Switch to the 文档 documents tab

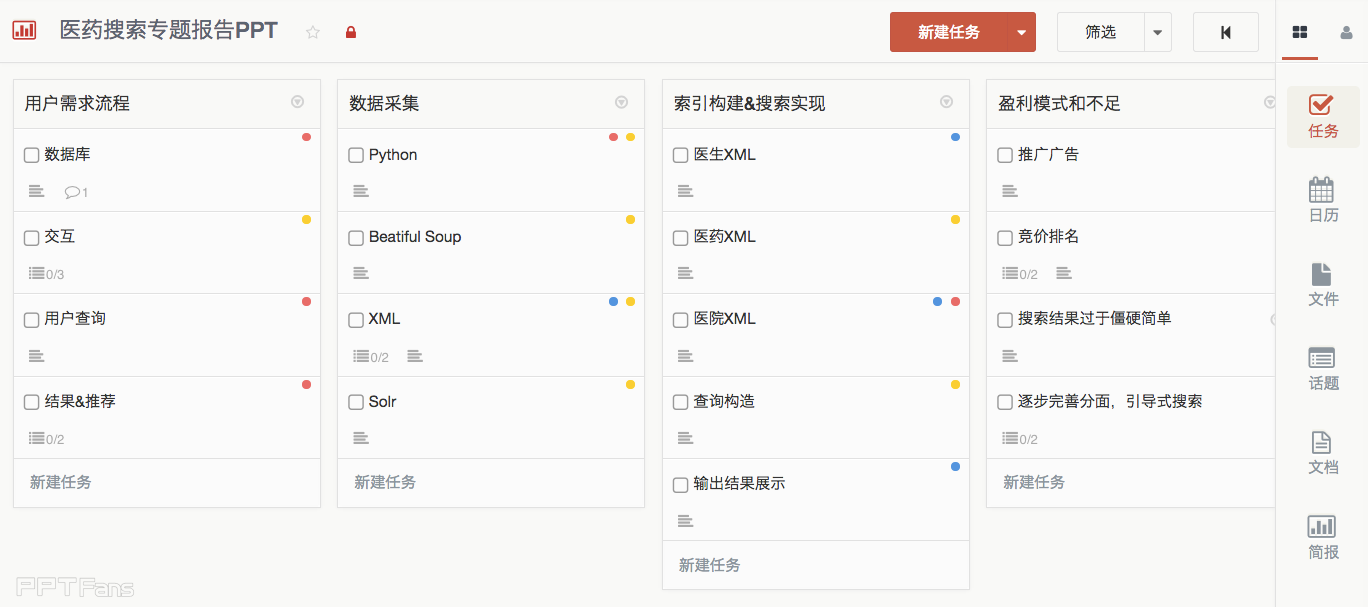(x=1322, y=452)
